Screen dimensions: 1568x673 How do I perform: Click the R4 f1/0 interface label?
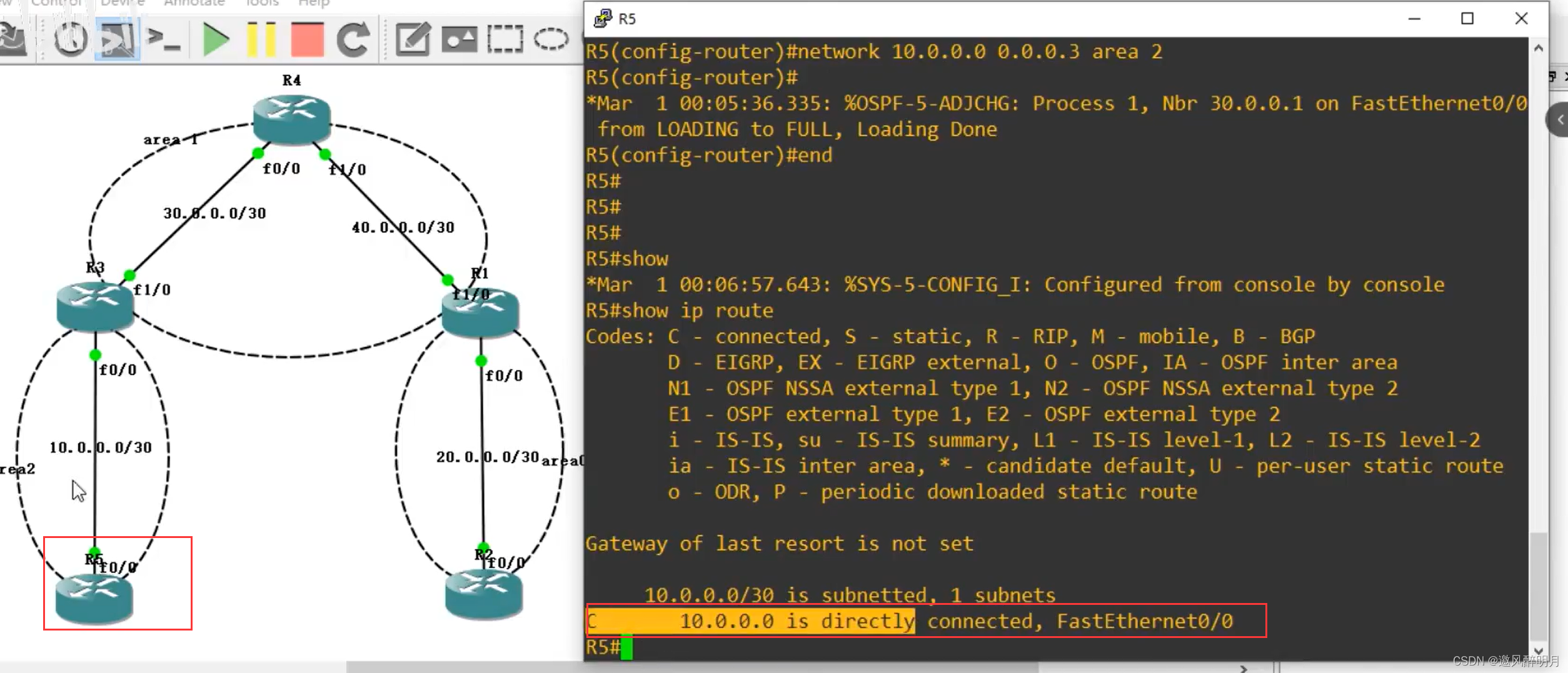pos(348,169)
